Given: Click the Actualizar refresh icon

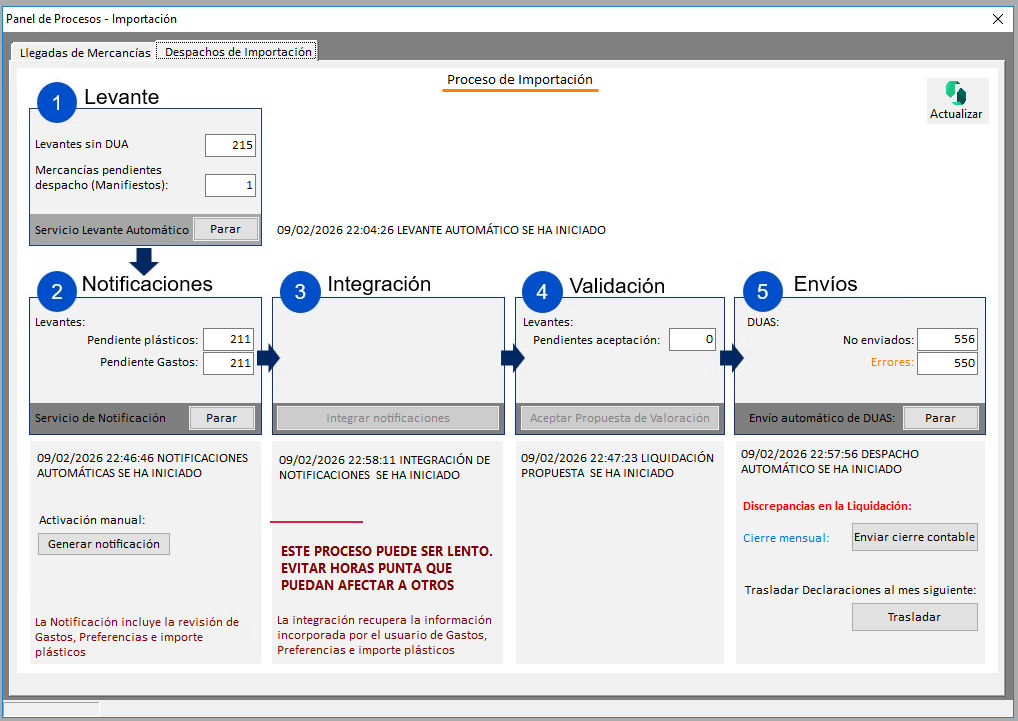Looking at the screenshot, I should point(956,94).
